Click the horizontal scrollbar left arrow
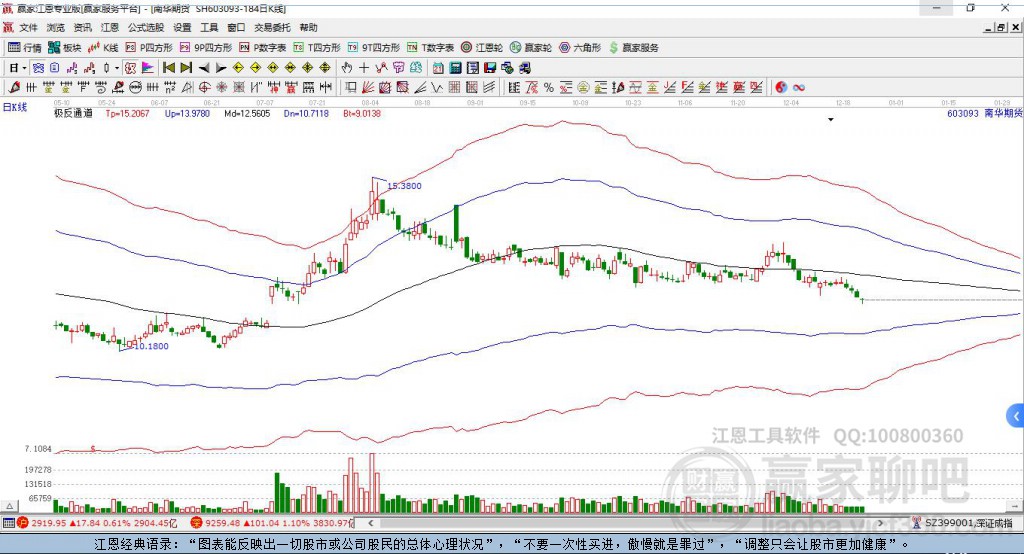Viewport: 1024px width, 554px height. tap(370, 523)
